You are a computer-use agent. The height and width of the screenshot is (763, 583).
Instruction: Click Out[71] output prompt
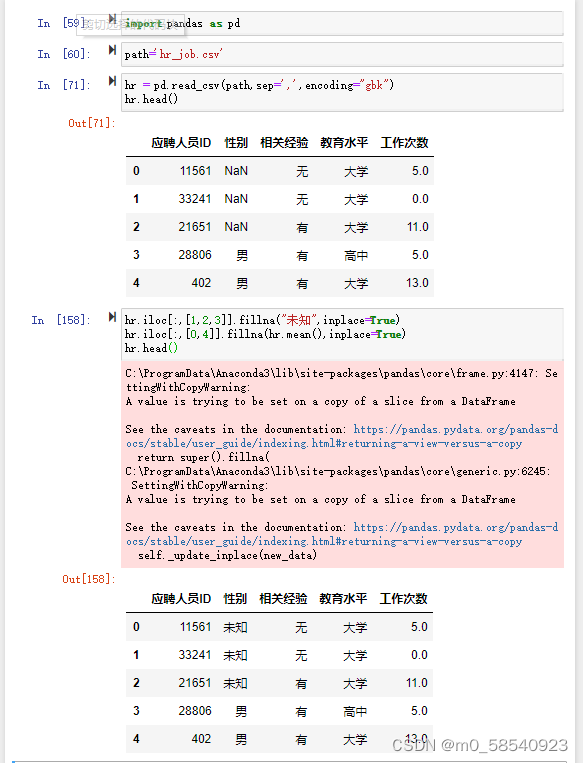click(92, 123)
